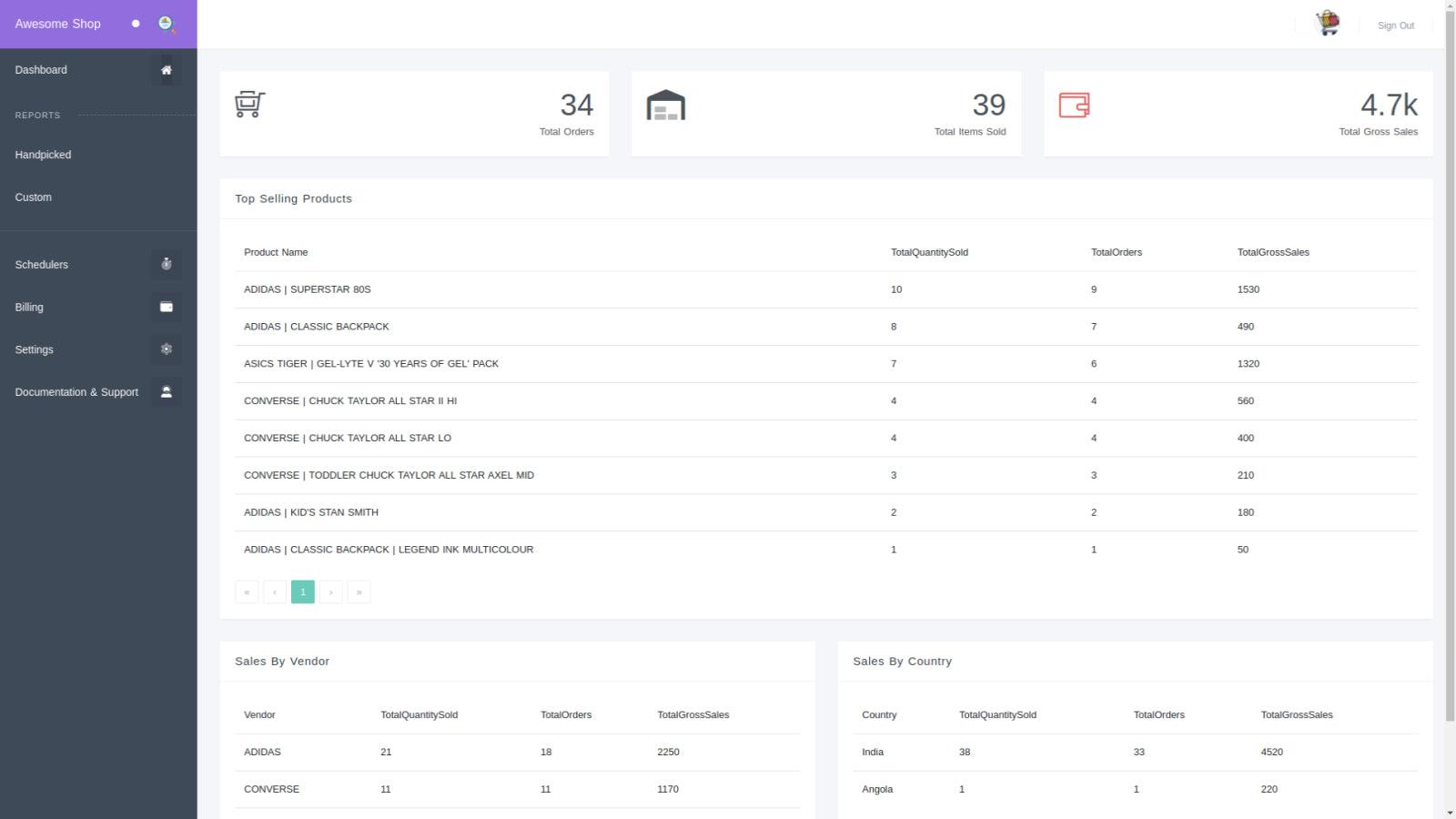Click the next page right chevron
This screenshot has width=1456, height=819.
pyautogui.click(x=330, y=591)
